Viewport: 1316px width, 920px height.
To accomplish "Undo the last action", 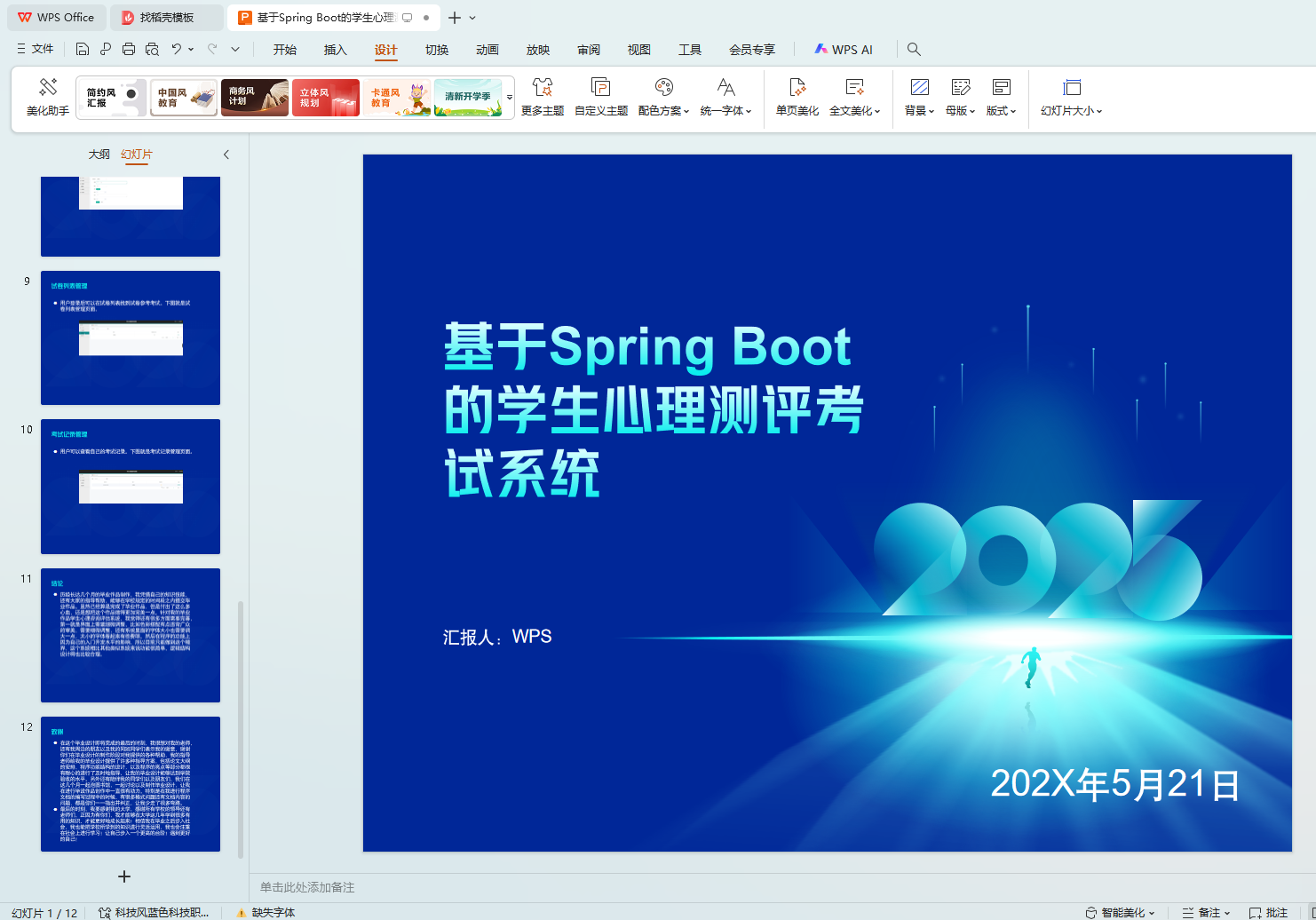I will 177,49.
